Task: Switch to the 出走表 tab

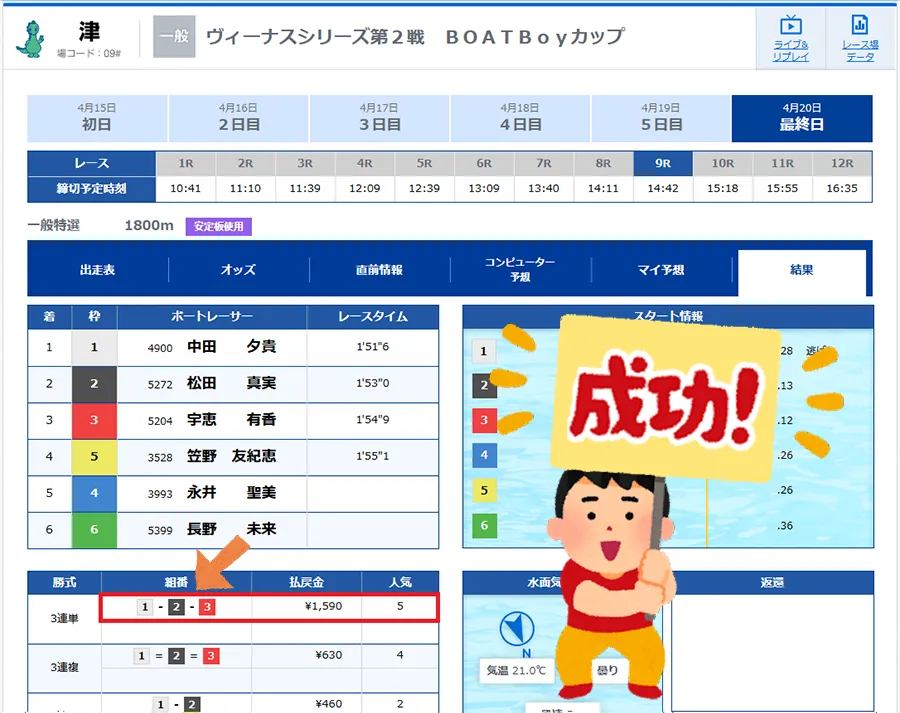Action: pos(97,270)
